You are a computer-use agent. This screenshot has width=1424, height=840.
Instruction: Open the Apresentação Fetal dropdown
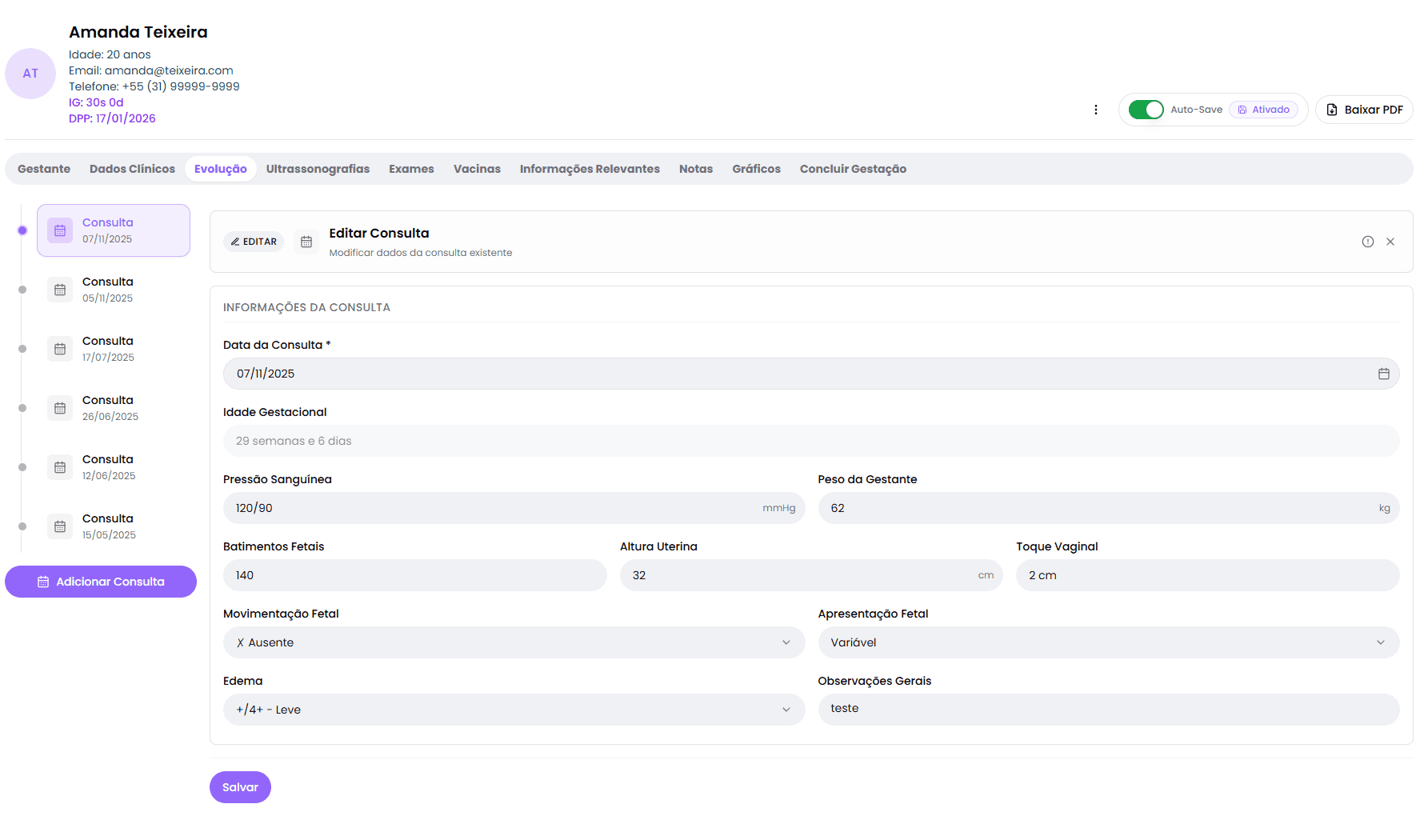[x=1108, y=642]
